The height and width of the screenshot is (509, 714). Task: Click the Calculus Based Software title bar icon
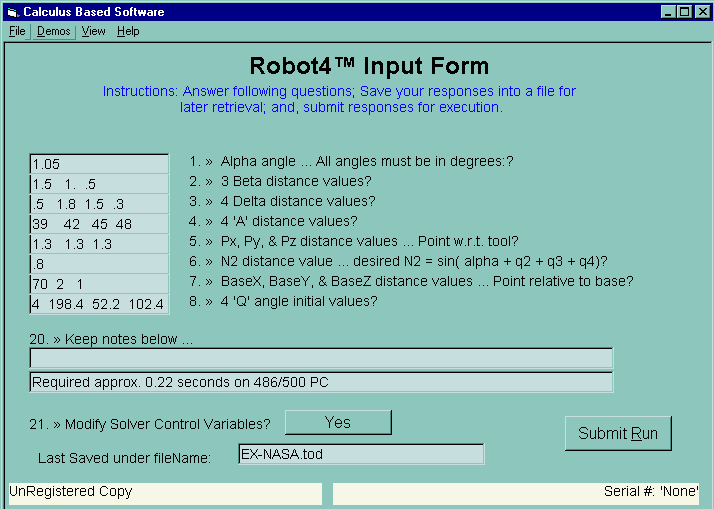12,11
